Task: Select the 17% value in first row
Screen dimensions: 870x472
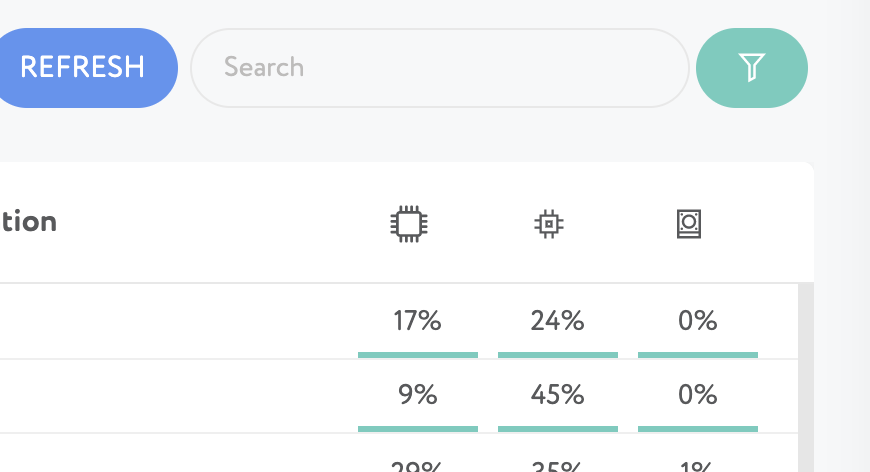Action: point(417,321)
